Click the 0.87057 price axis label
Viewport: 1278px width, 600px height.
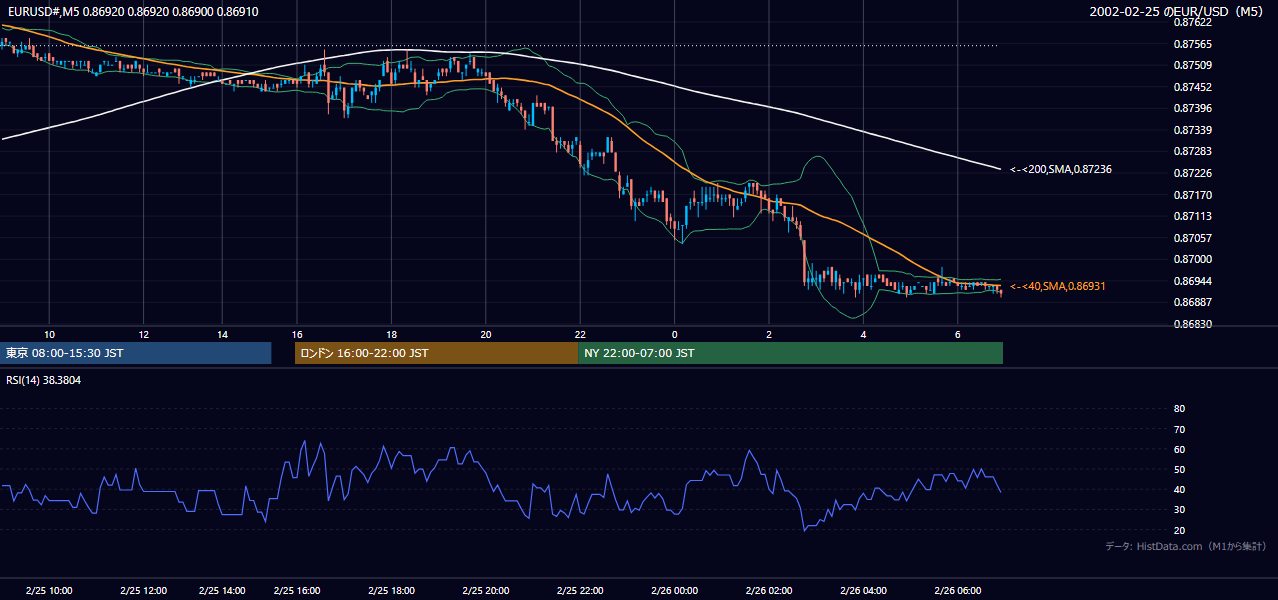tap(1192, 238)
